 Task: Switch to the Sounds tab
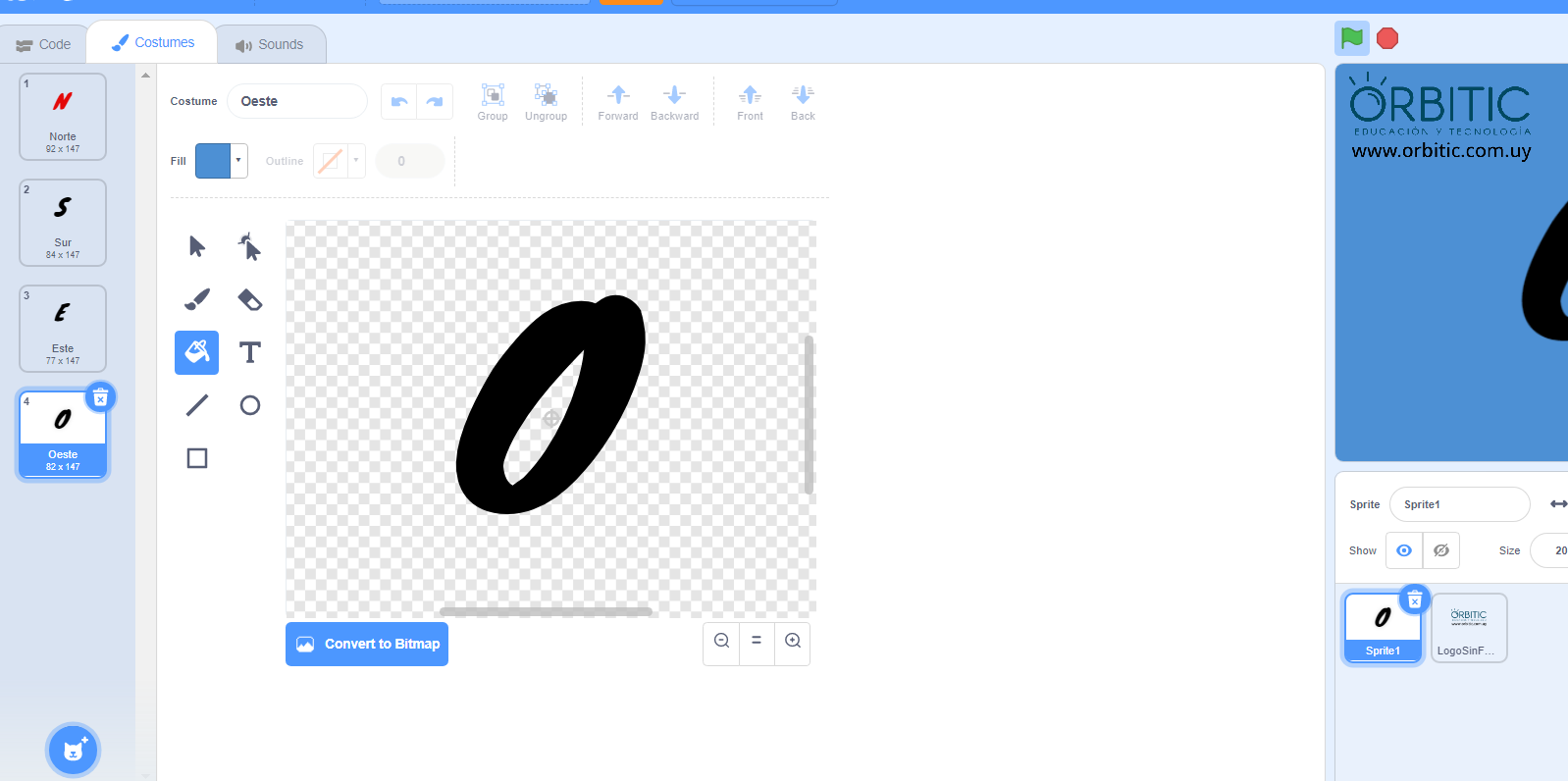270,44
